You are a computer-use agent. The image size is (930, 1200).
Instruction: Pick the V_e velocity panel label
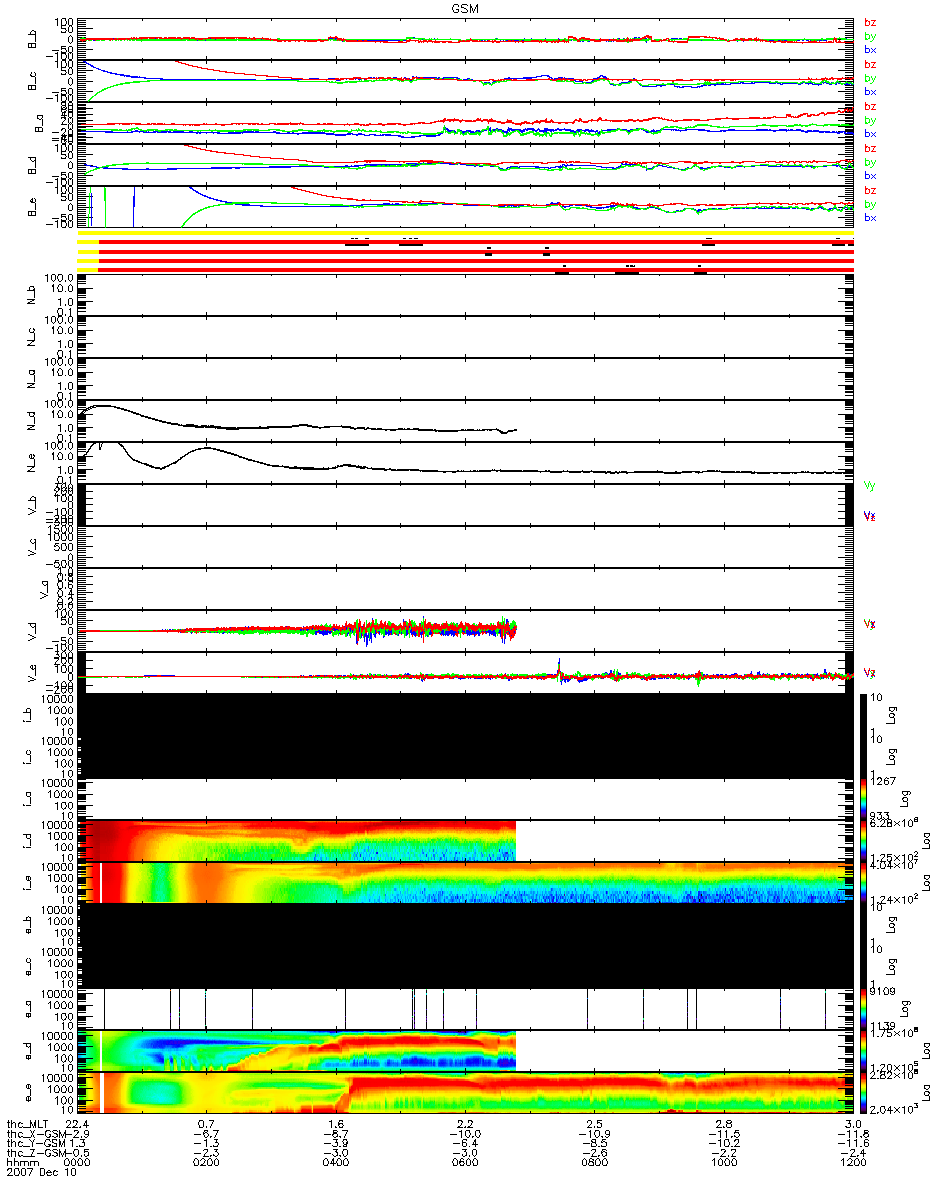click(32, 672)
